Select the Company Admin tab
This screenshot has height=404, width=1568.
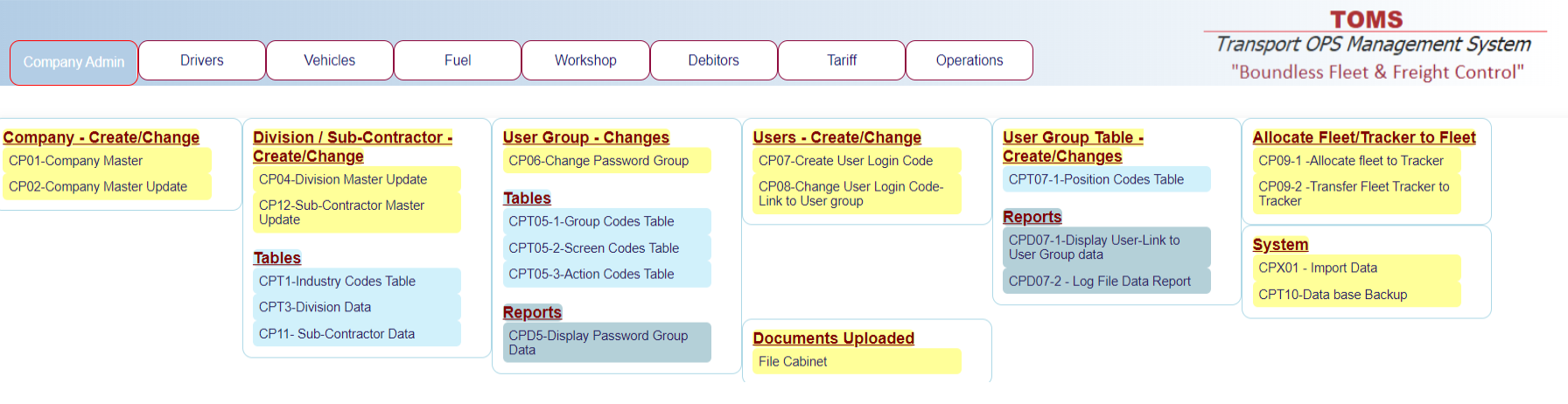pos(73,62)
